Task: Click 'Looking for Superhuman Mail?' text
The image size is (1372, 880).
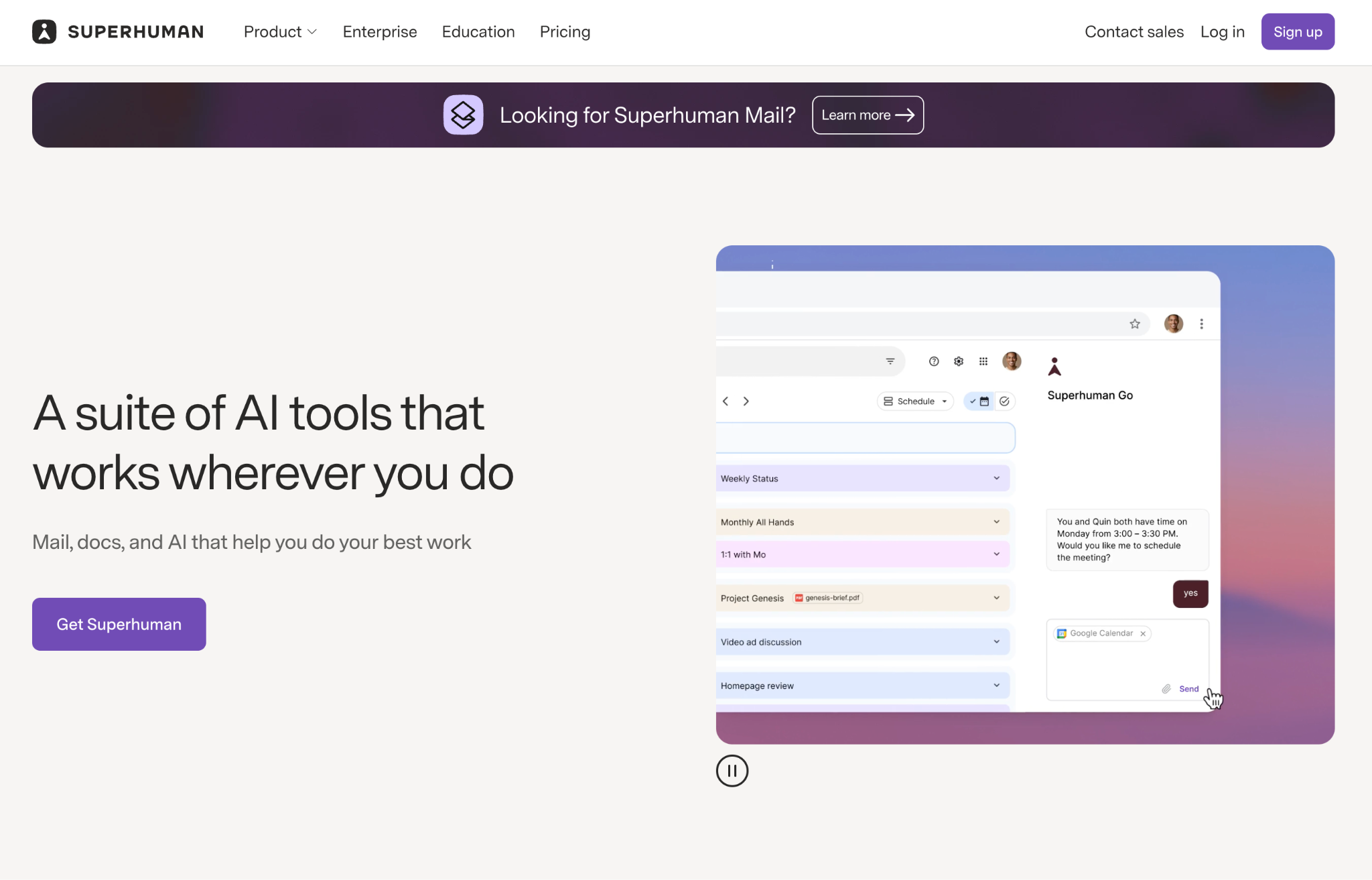Action: [x=647, y=115]
